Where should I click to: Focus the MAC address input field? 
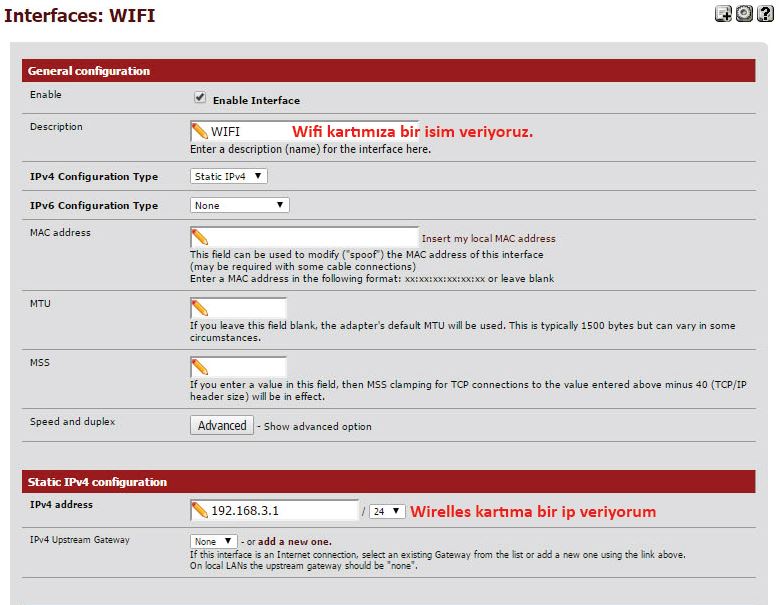pos(312,237)
